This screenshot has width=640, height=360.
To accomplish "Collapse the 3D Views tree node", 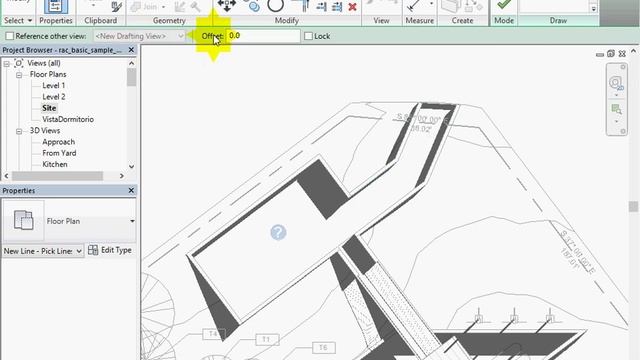I will (19, 131).
